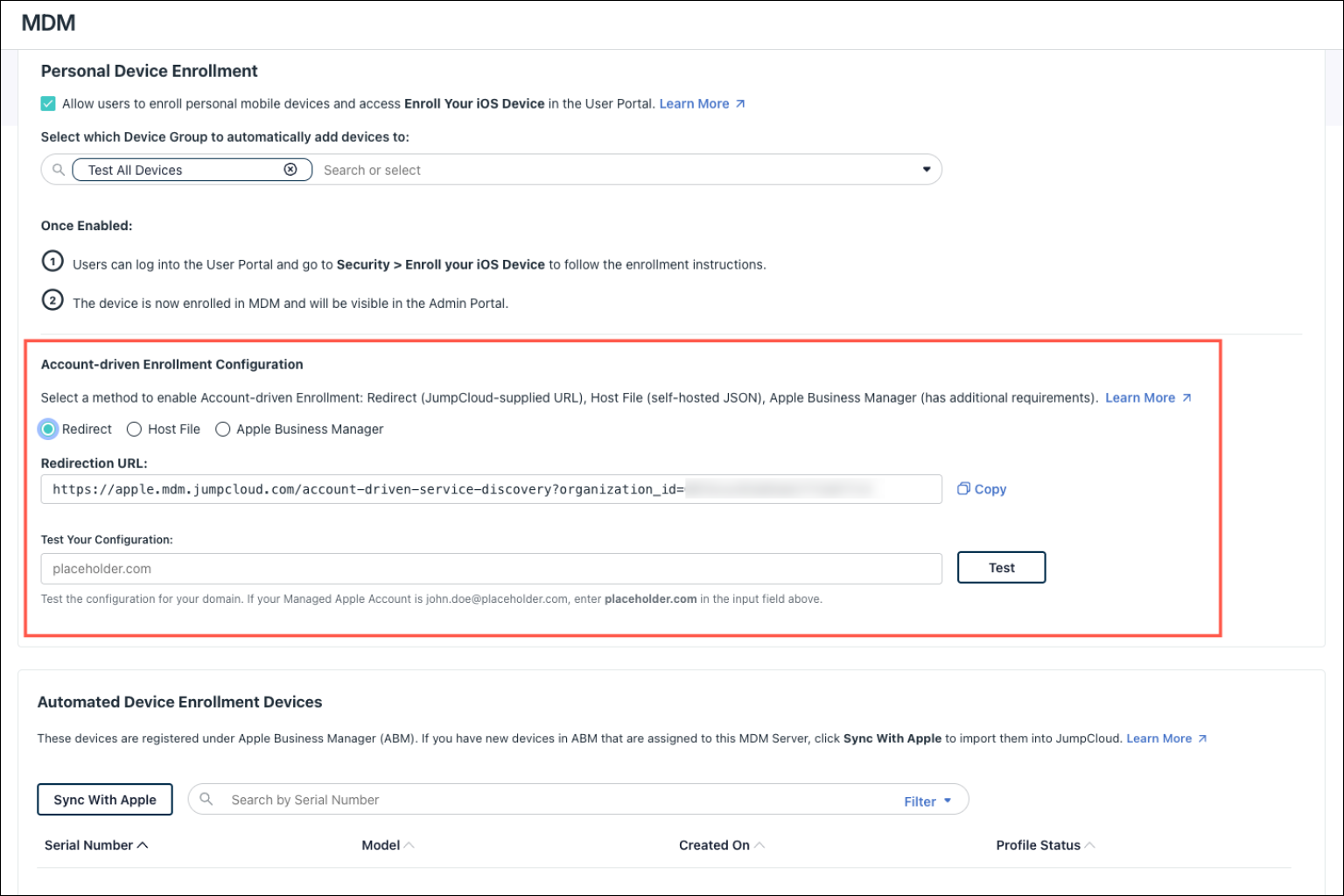Select the Host File enrollment method
The height and width of the screenshot is (896, 1344).
pos(134,429)
